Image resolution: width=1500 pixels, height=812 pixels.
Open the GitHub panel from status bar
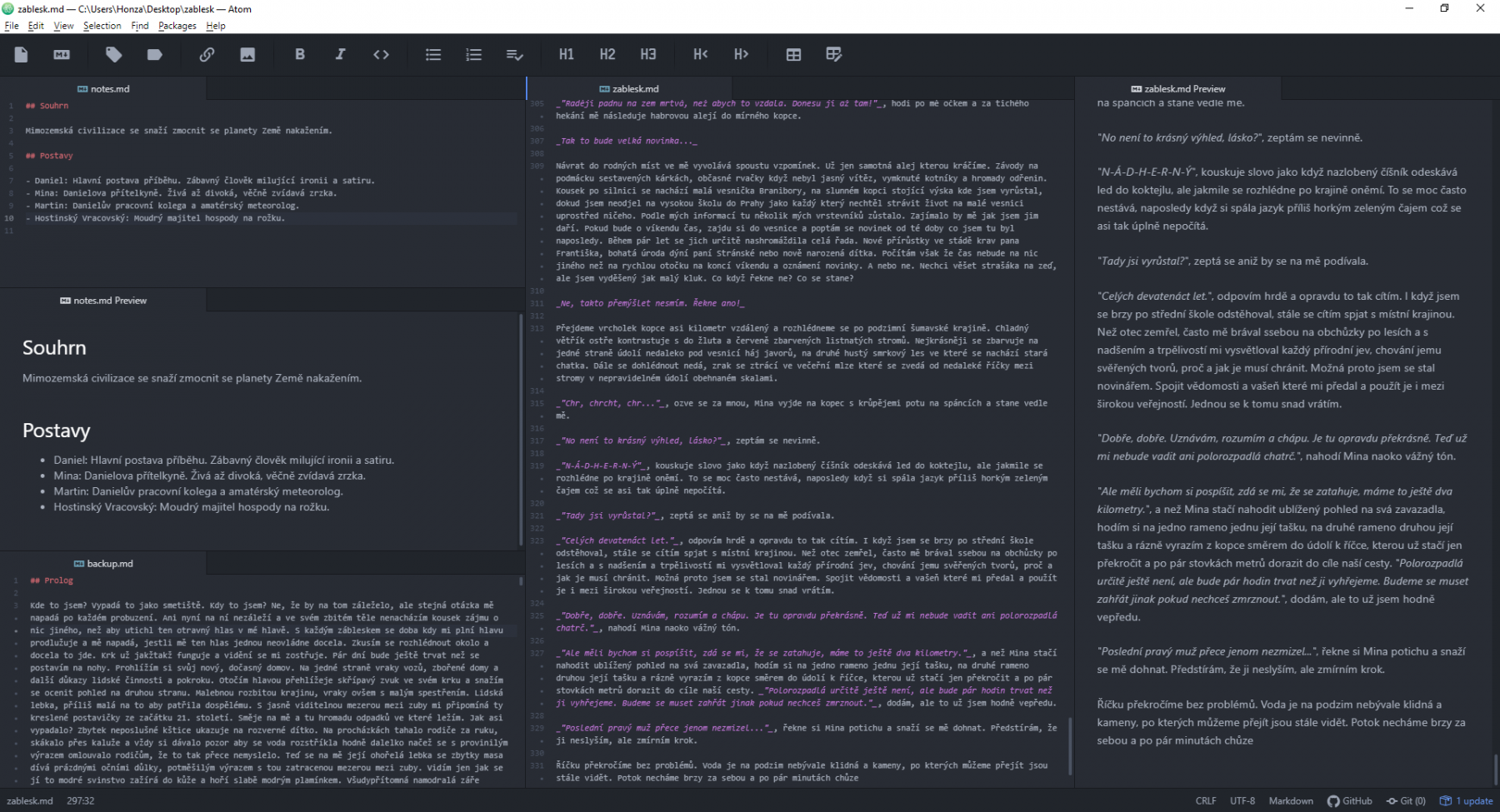click(x=1349, y=801)
